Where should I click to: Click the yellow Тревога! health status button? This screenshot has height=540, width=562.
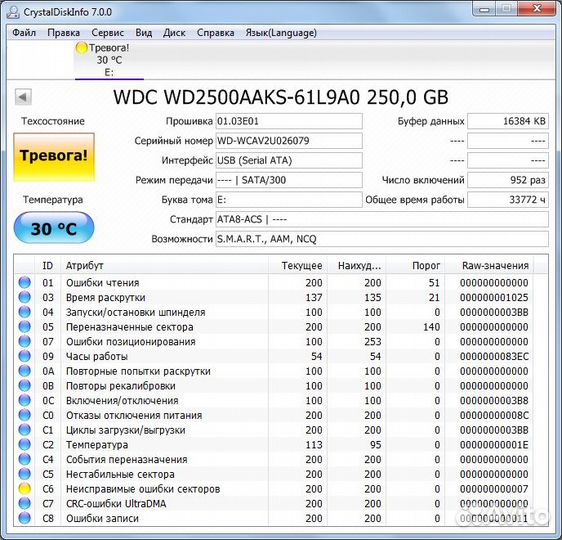click(54, 157)
